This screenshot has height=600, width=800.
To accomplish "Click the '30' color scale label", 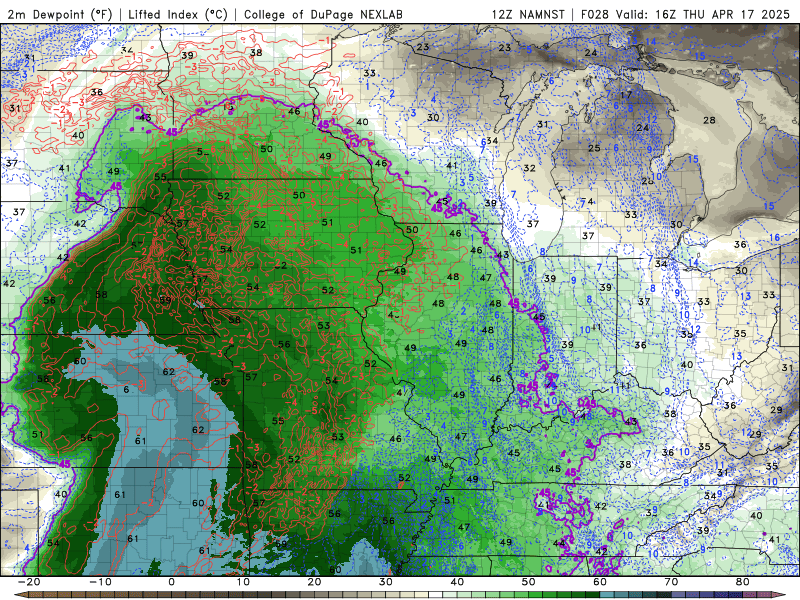I will point(386,582).
